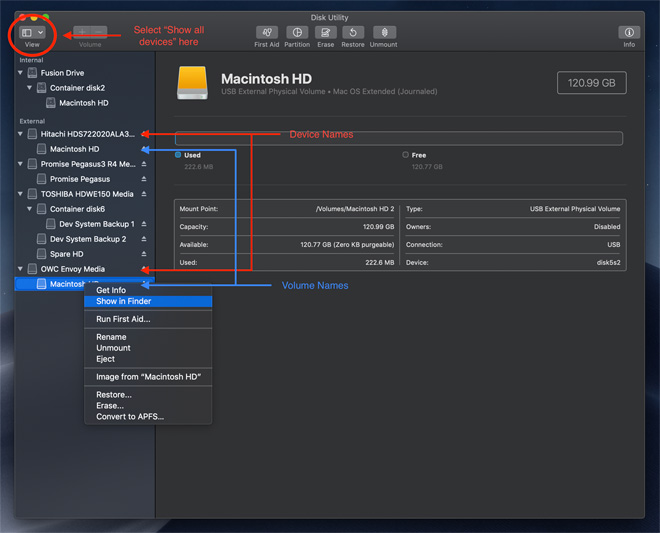Eject Dev System Backup 2 volume
The height and width of the screenshot is (533, 660).
point(144,239)
